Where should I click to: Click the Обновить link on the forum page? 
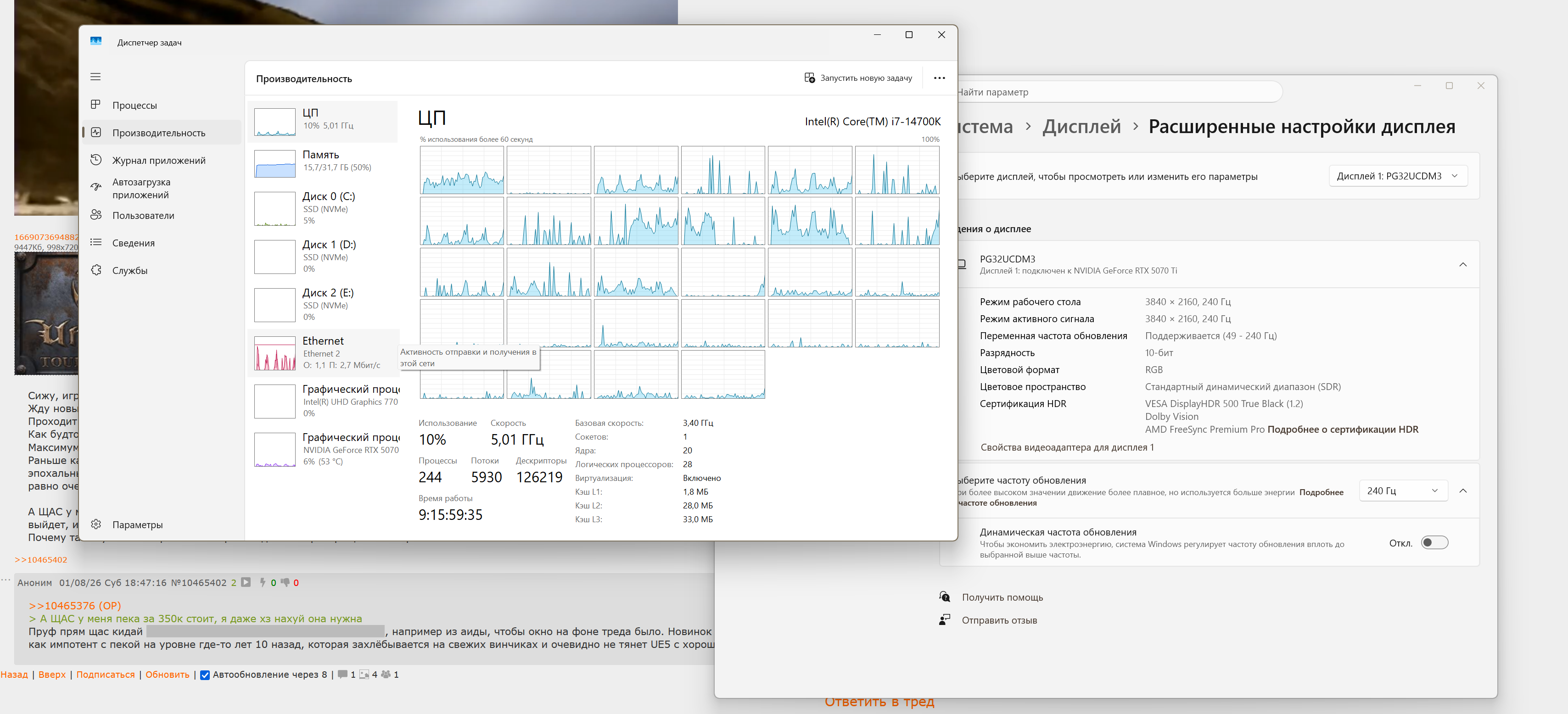coord(168,675)
